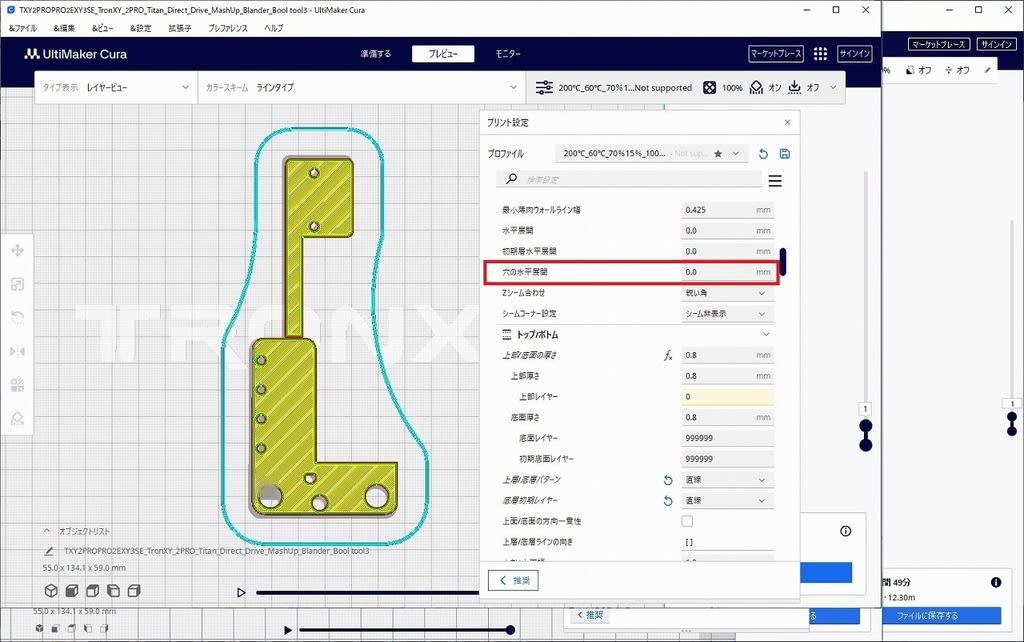Click the pencil icon next to model name
Image resolution: width=1024 pixels, height=642 pixels.
pyautogui.click(x=48, y=551)
